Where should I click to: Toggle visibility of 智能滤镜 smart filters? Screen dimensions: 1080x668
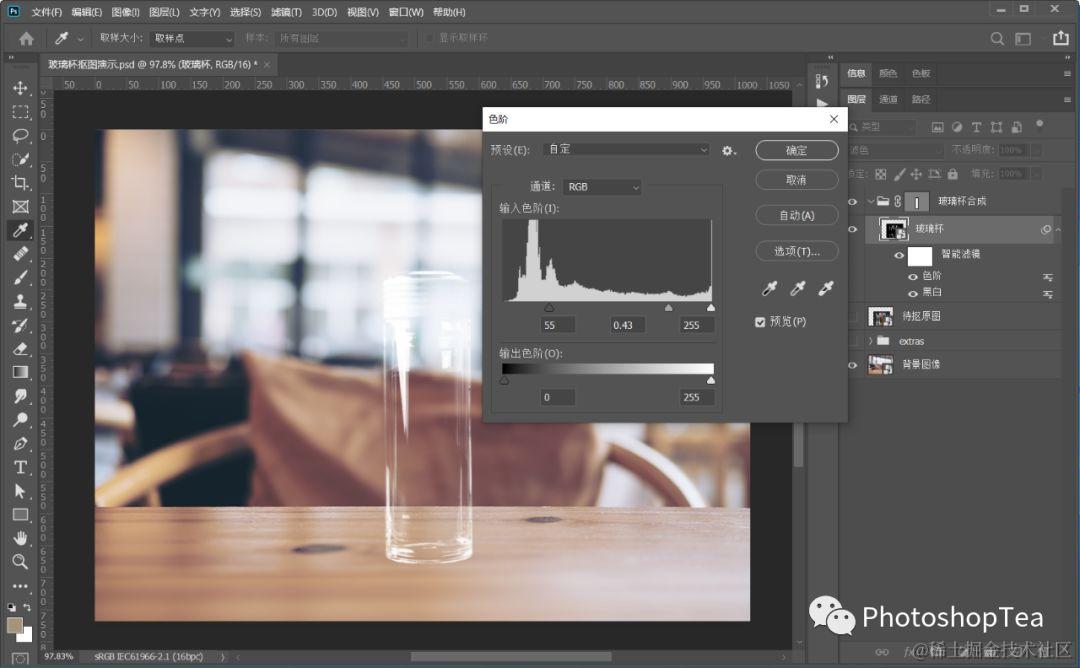click(899, 255)
